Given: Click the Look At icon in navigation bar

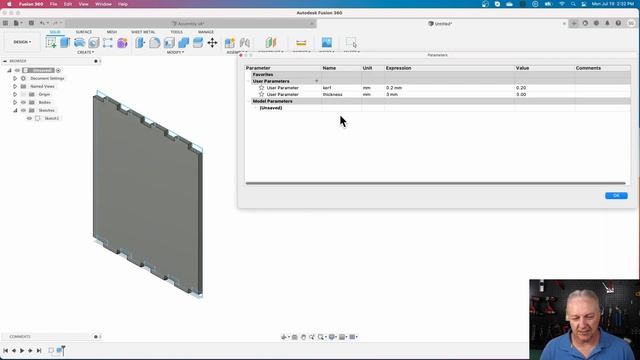Looking at the screenshot, I should tap(294, 337).
